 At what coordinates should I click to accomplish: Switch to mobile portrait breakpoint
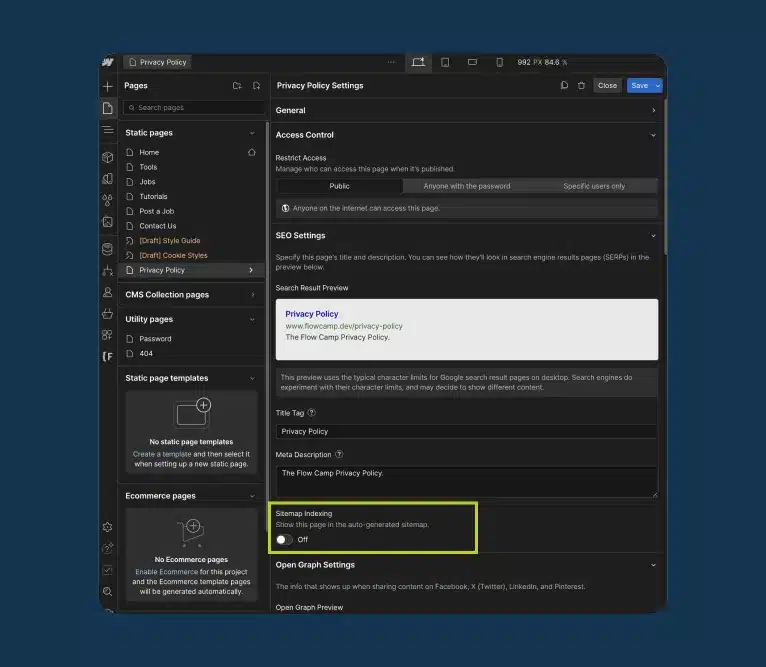tap(500, 62)
